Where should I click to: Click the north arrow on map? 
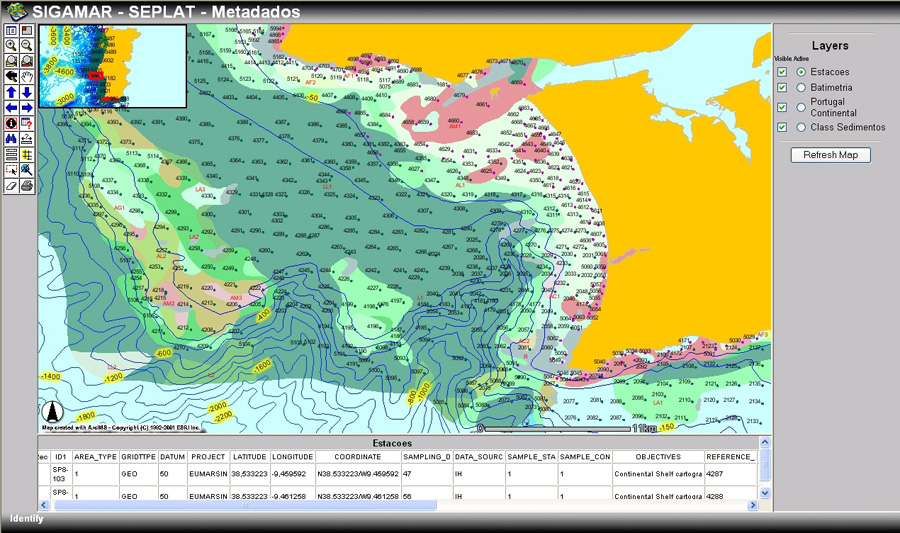(52, 412)
